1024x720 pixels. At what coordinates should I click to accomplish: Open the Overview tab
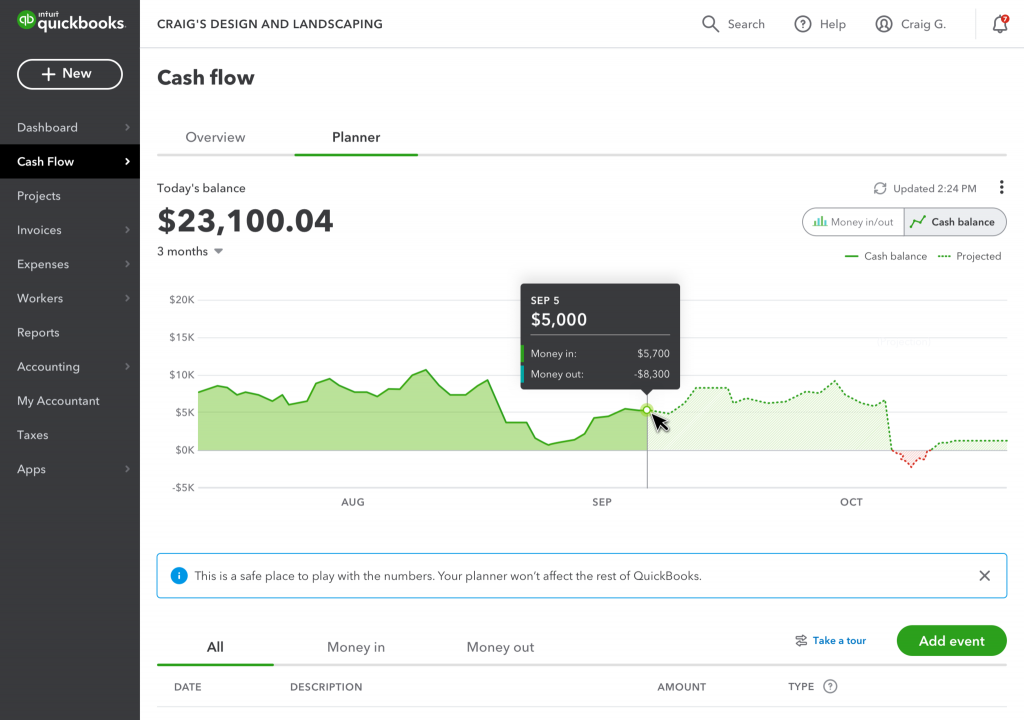tap(216, 137)
